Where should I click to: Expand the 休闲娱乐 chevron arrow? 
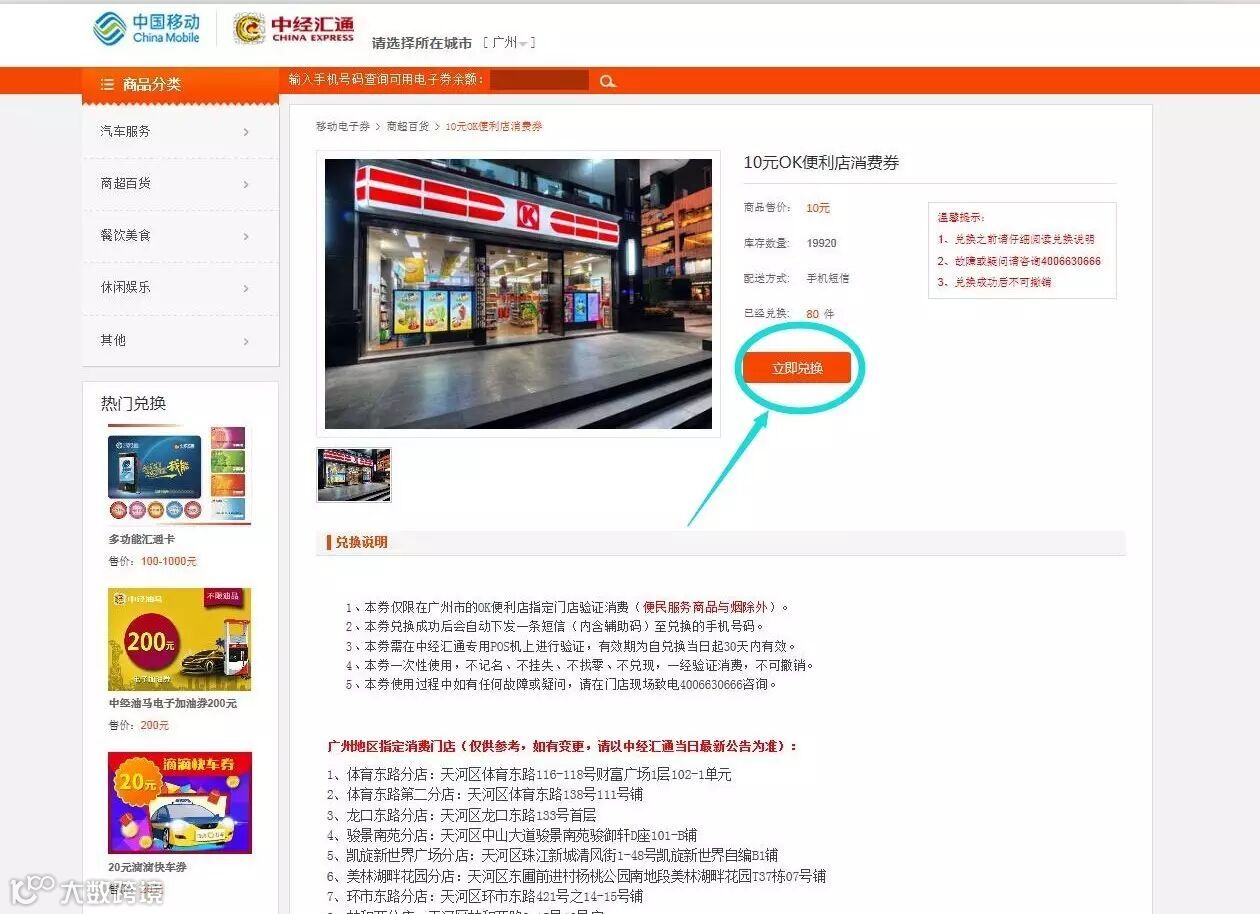click(246, 288)
